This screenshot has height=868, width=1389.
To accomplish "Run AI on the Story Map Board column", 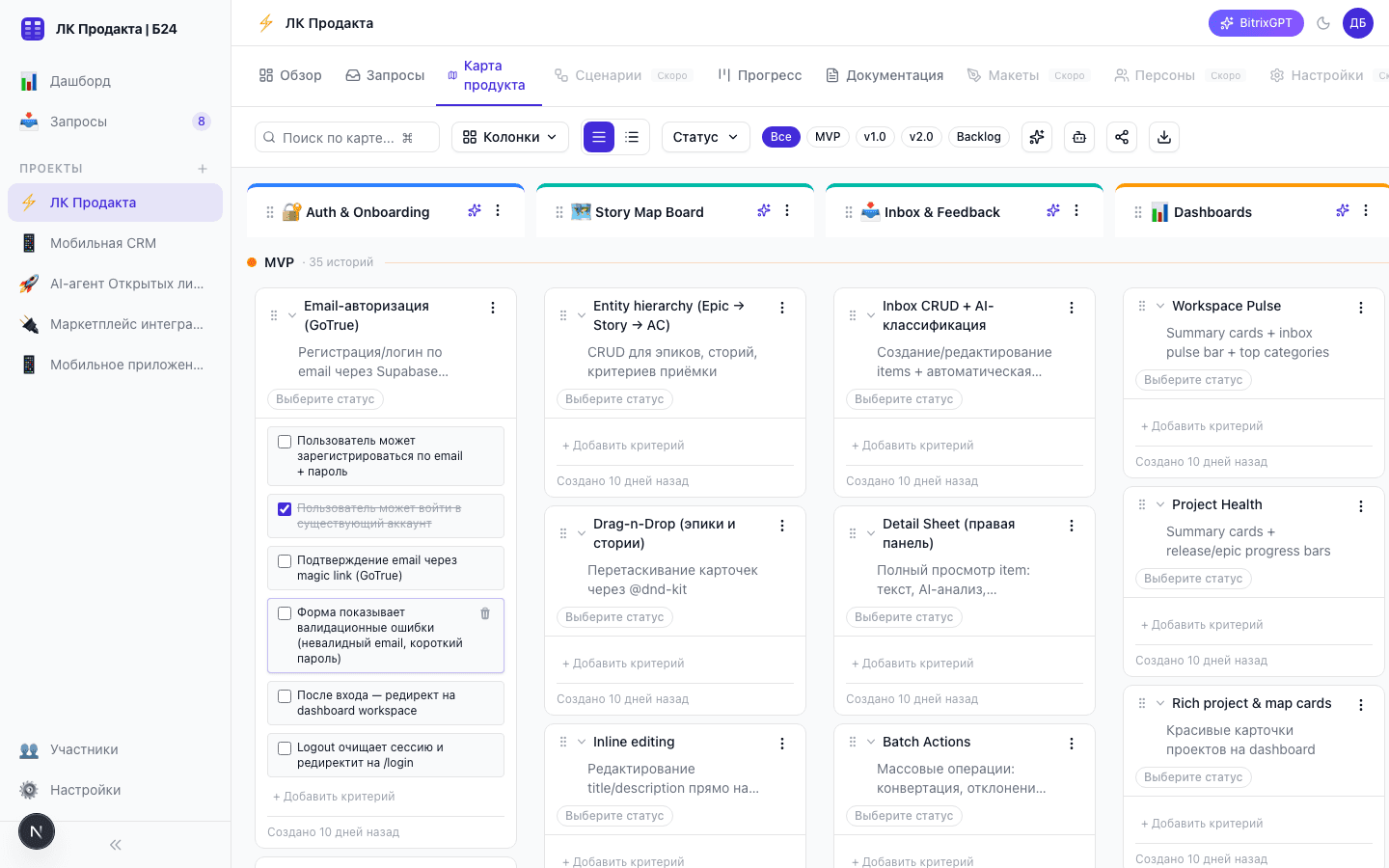I will click(x=764, y=210).
